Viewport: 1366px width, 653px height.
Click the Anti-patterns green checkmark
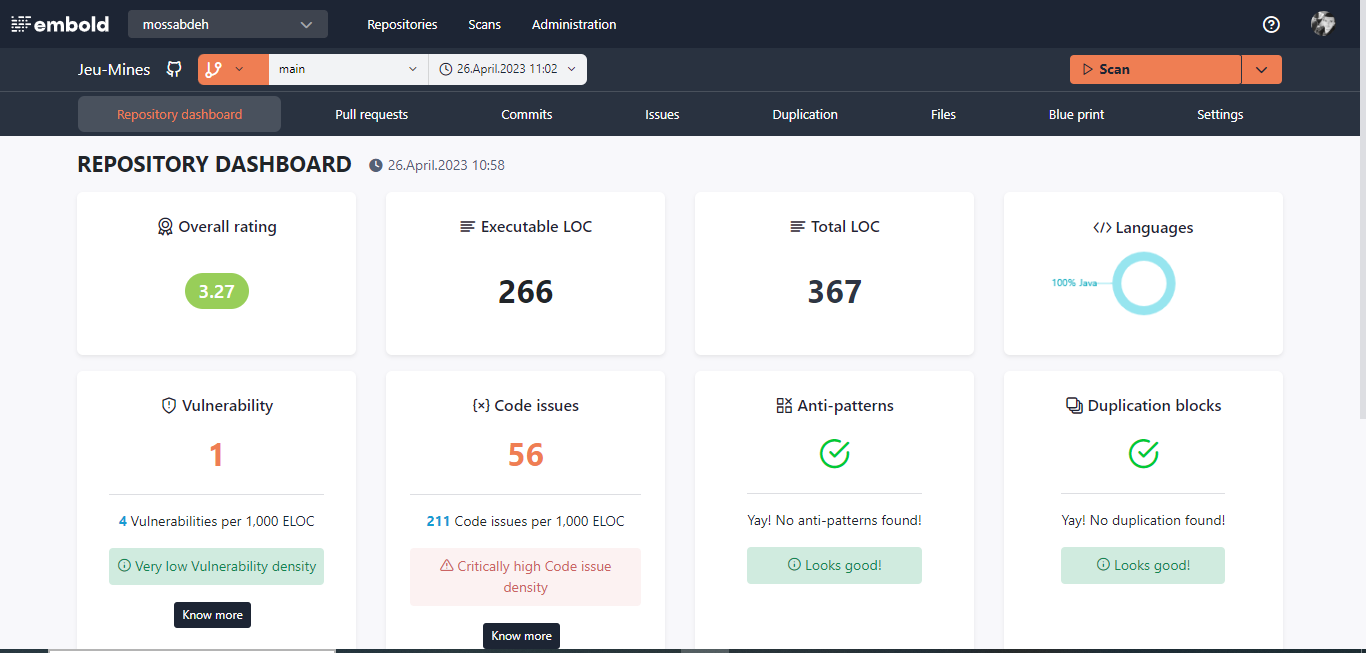834,453
